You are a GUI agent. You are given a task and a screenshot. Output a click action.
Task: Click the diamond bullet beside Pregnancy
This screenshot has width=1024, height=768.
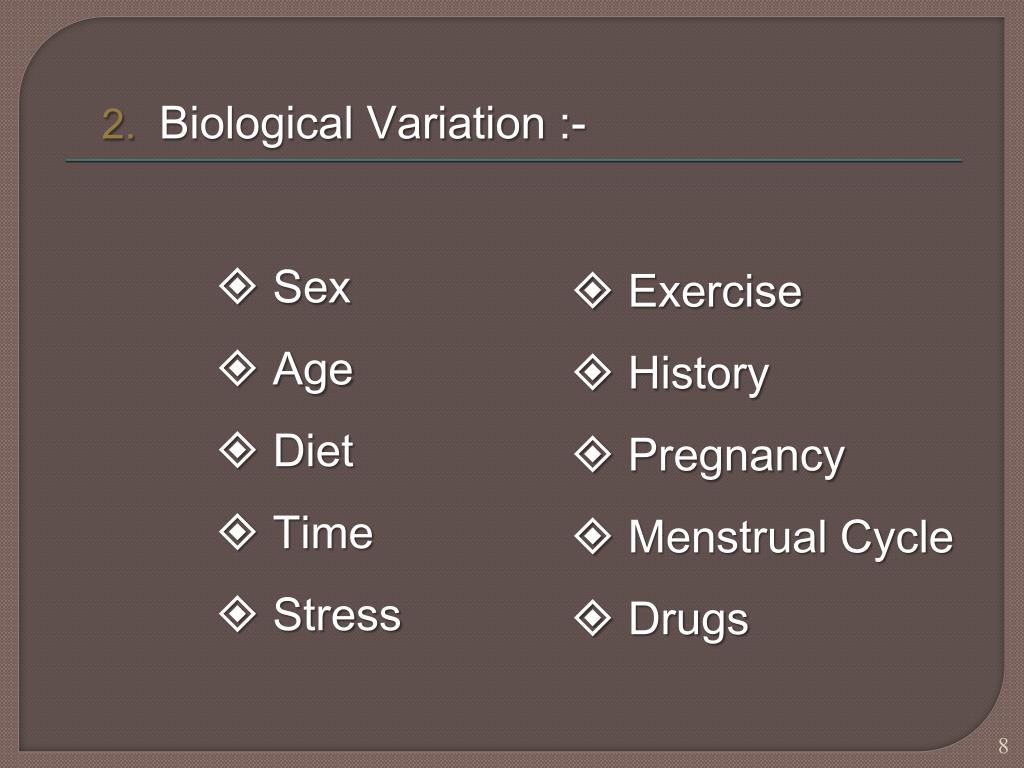pos(593,455)
